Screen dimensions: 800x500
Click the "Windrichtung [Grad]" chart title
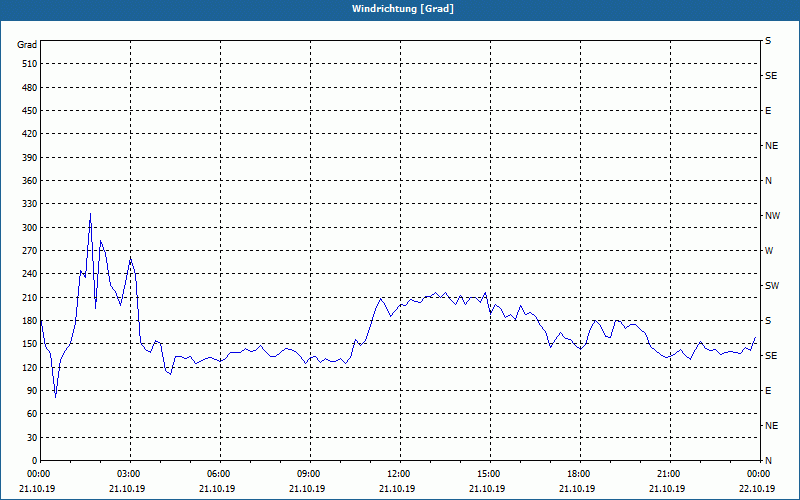click(x=403, y=9)
